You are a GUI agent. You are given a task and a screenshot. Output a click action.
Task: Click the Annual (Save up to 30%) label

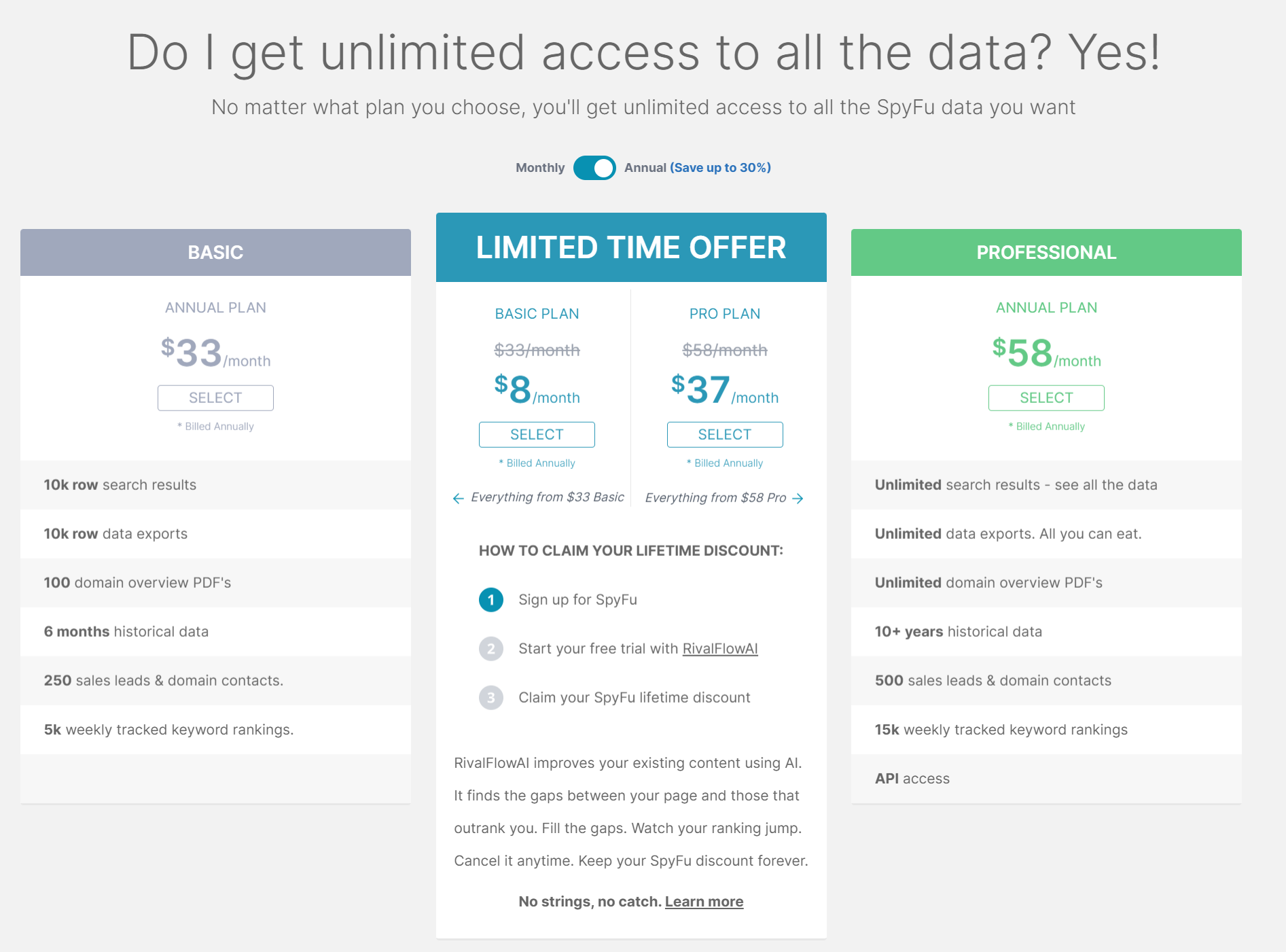point(697,168)
